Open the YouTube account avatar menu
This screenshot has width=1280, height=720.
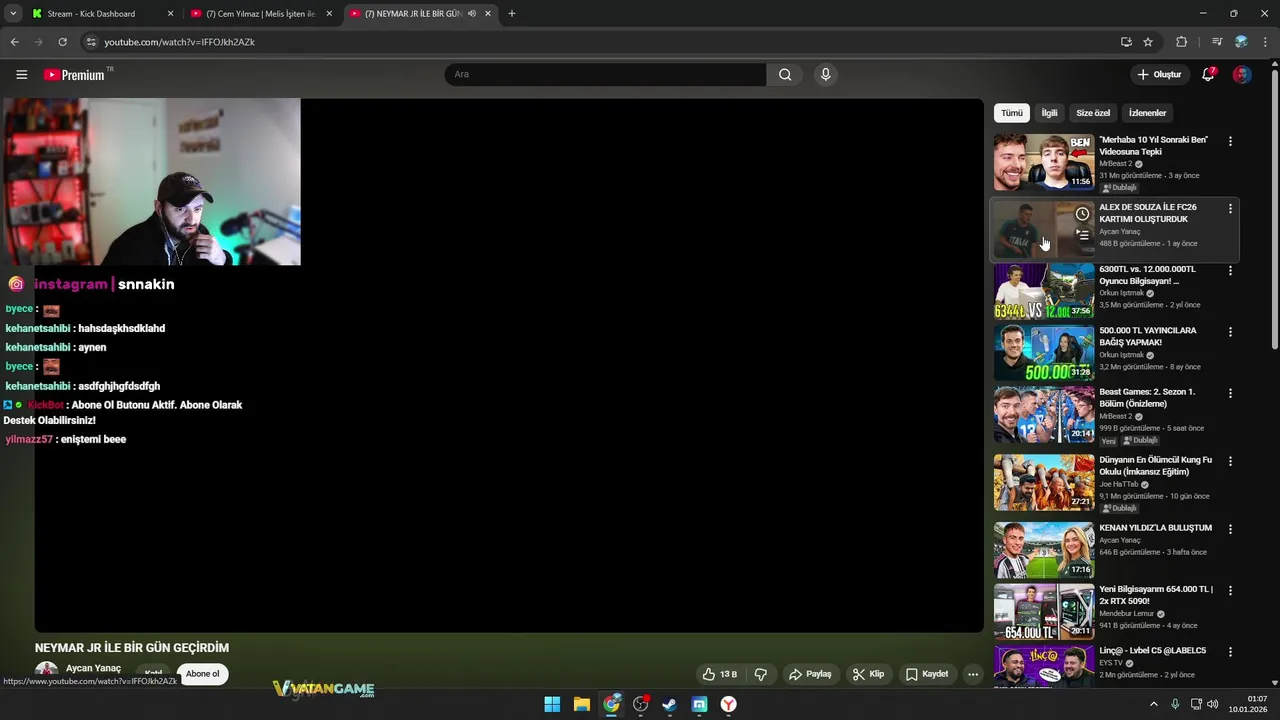(1242, 74)
